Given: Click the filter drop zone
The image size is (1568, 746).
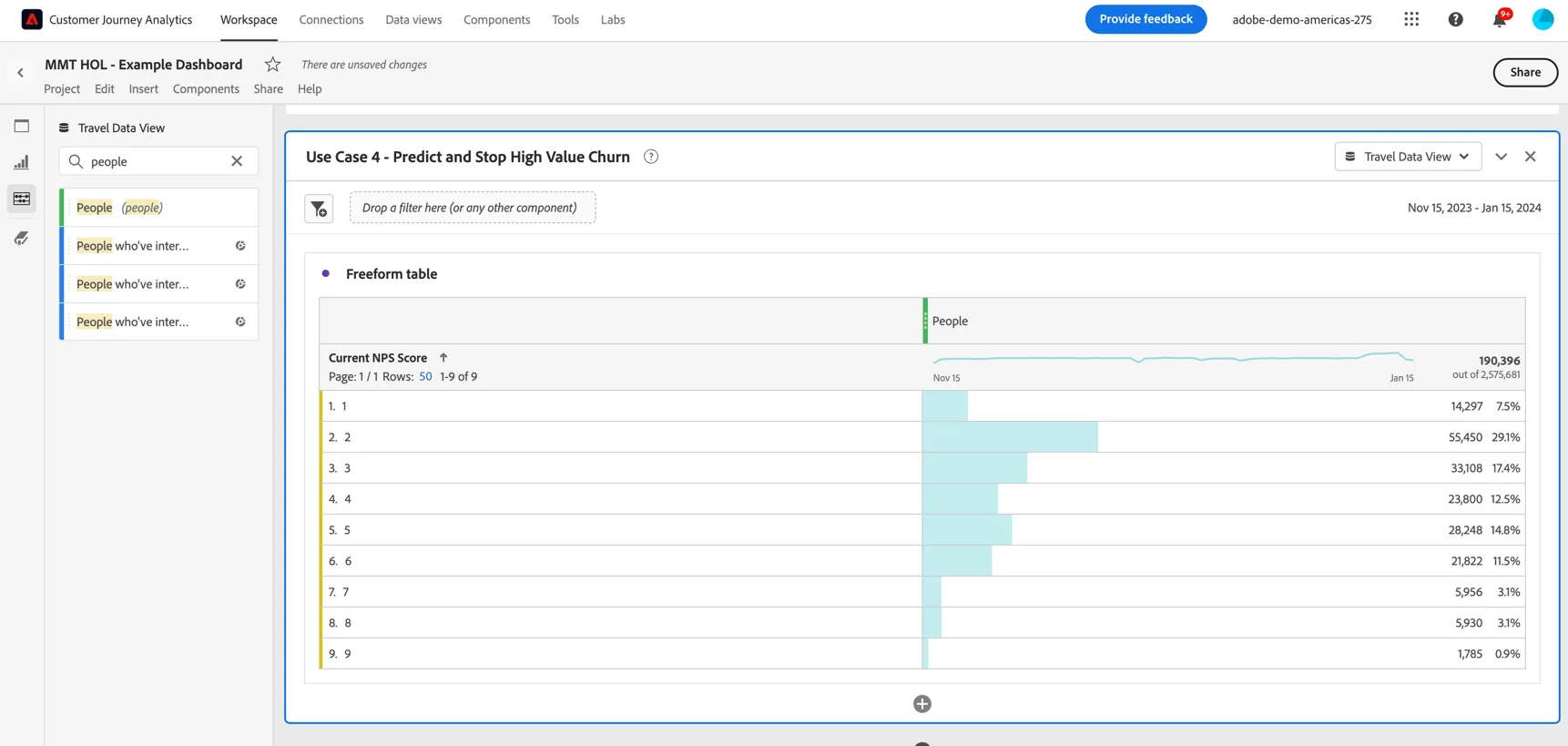Looking at the screenshot, I should (473, 208).
